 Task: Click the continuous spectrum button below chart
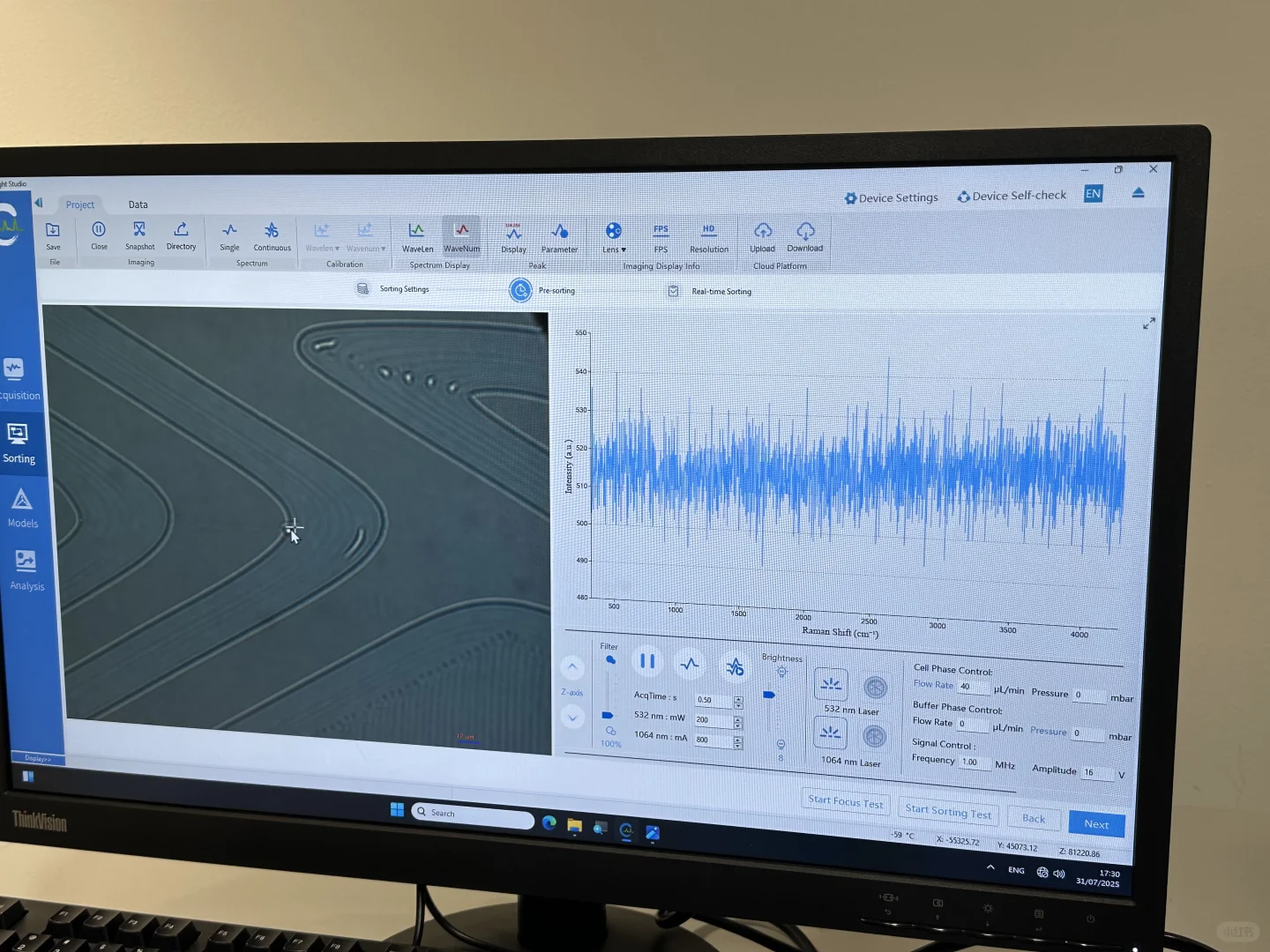point(735,667)
